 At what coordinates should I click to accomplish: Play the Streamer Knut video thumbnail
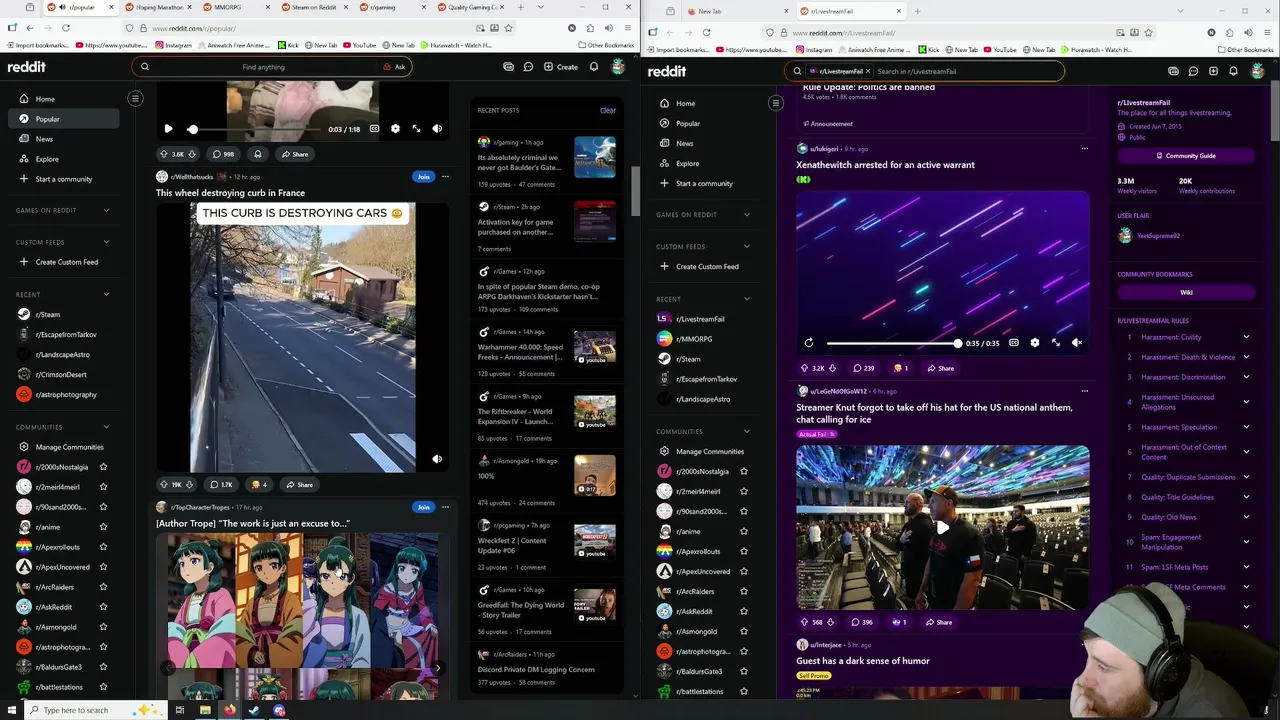tap(942, 527)
